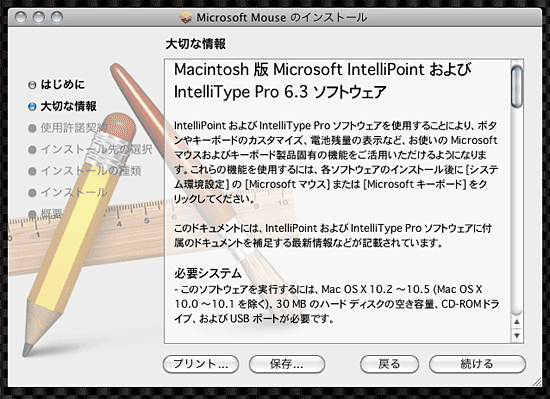Click the インストール step in the sidebar
550x399 pixels.
pos(74,192)
